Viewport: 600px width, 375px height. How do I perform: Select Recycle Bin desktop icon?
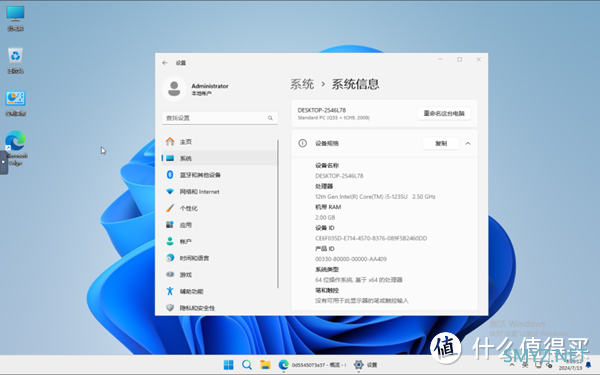pos(15,60)
